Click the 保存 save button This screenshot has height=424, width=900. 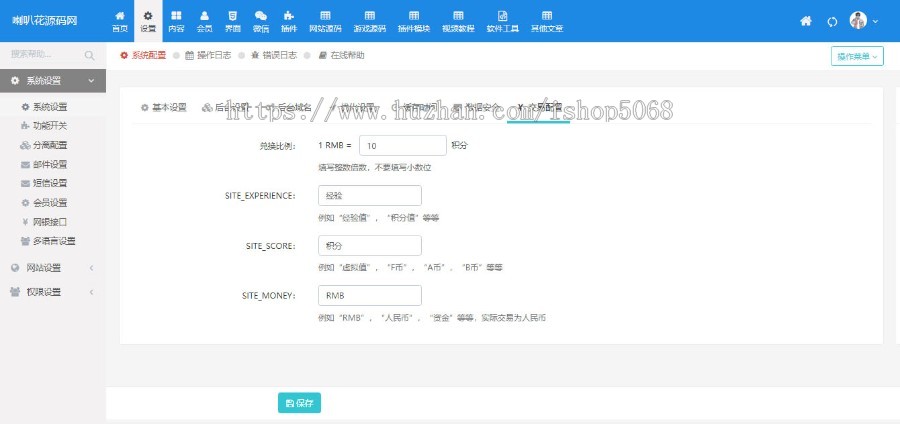click(x=299, y=403)
